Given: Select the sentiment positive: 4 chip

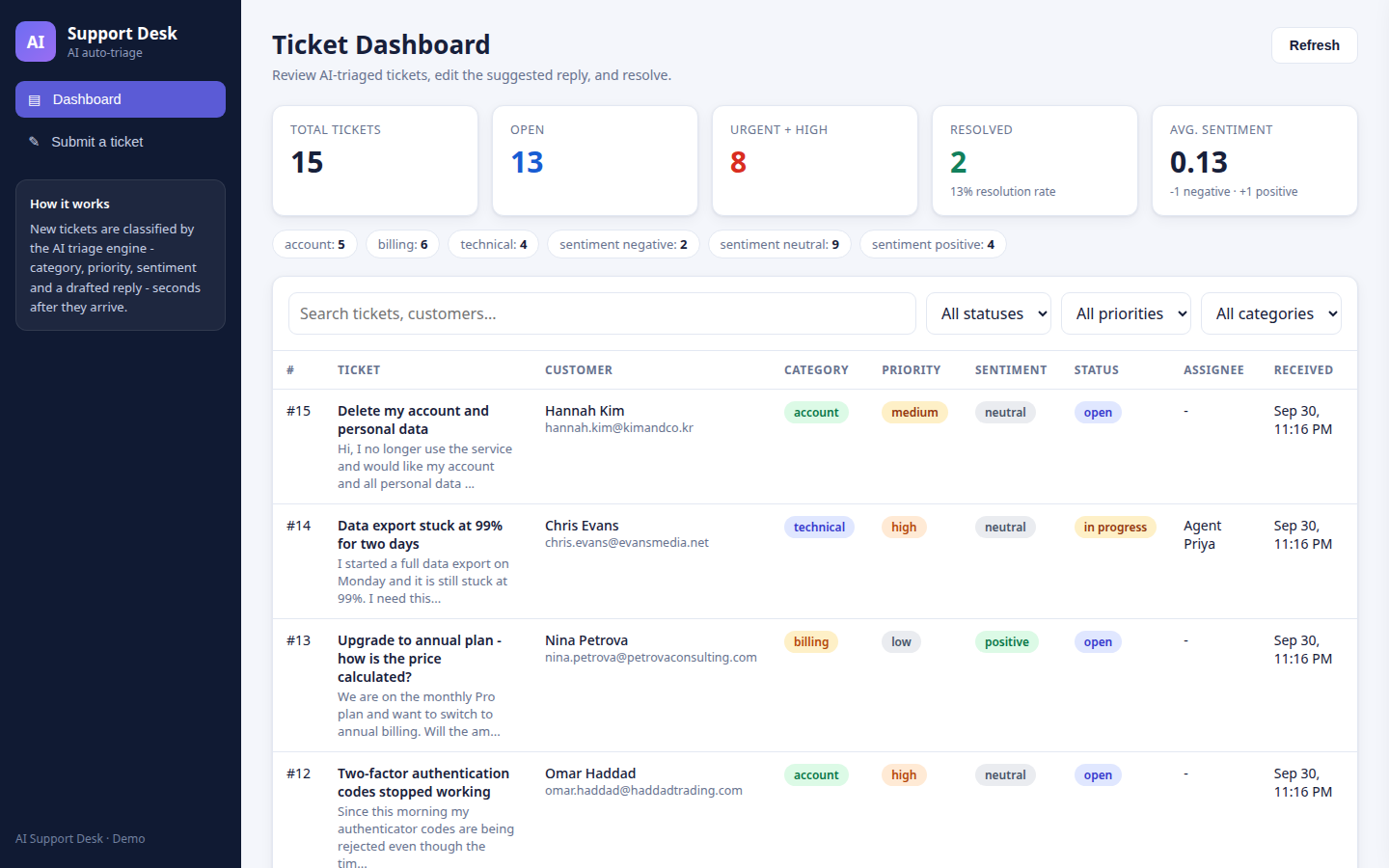Looking at the screenshot, I should coord(933,244).
